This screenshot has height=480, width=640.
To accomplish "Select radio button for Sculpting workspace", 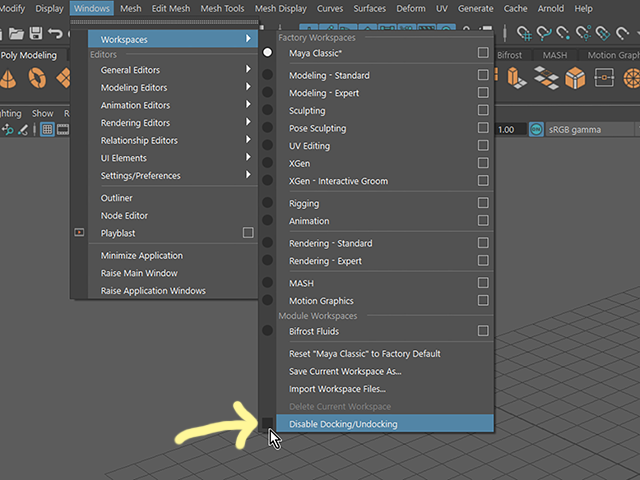I will pyautogui.click(x=267, y=110).
